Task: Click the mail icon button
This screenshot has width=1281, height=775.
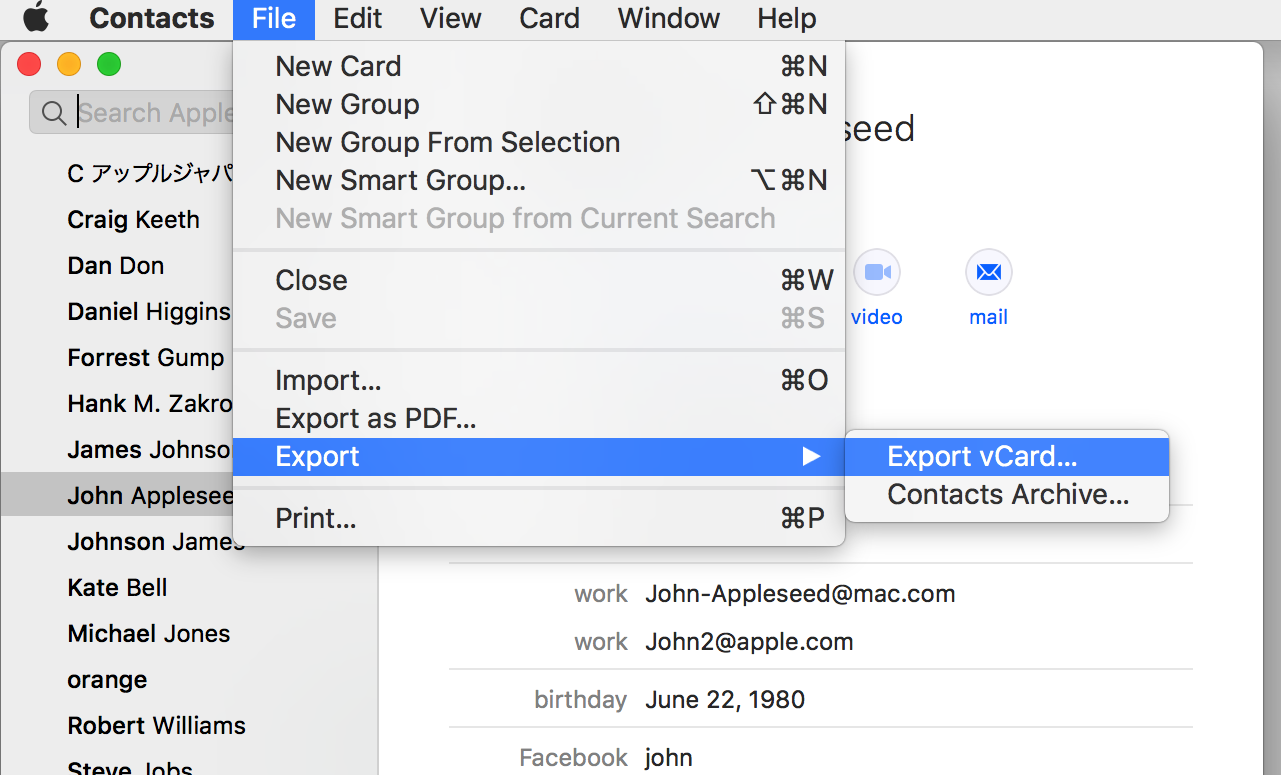Action: pyautogui.click(x=988, y=273)
